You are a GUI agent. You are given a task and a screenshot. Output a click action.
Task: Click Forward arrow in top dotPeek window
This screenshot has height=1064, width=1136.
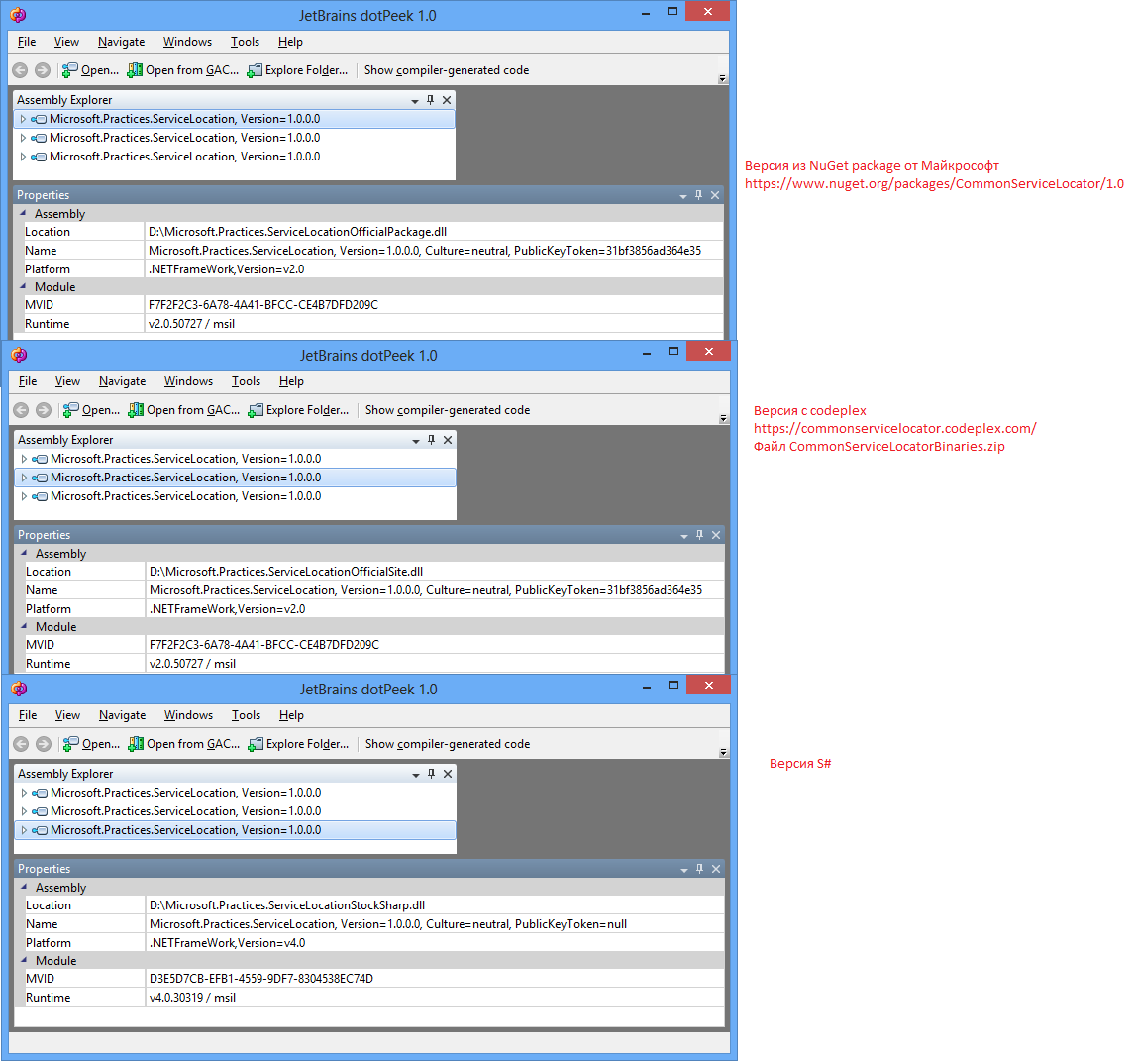43,70
